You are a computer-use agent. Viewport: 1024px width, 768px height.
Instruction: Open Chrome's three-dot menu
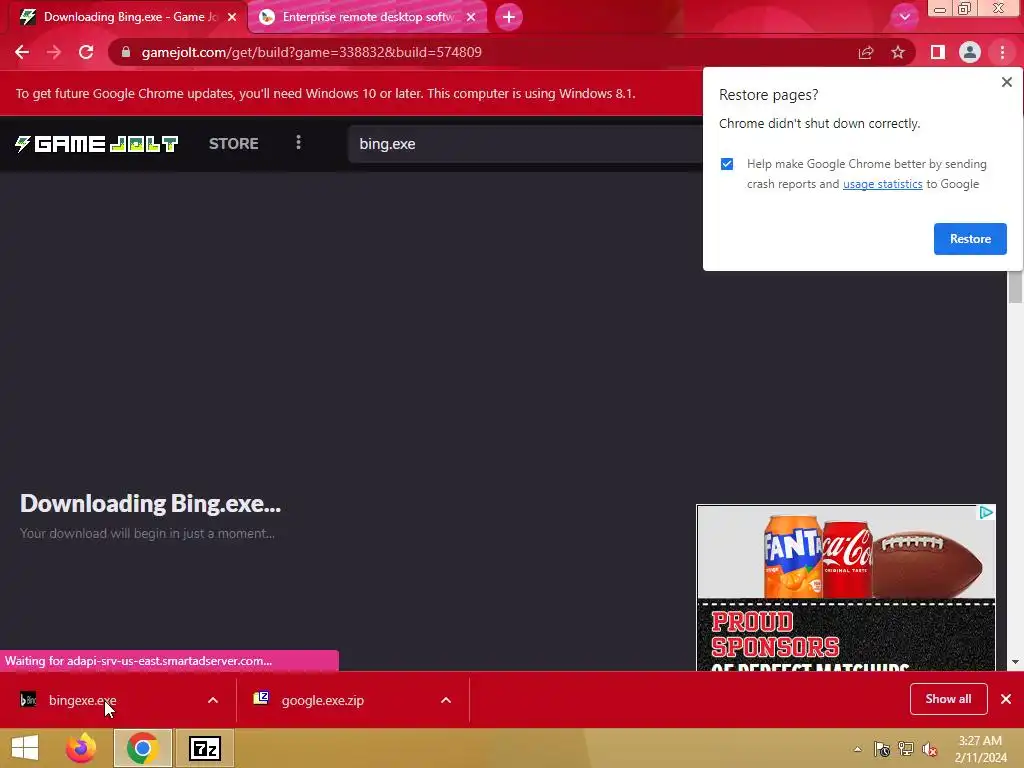pyautogui.click(x=1002, y=52)
